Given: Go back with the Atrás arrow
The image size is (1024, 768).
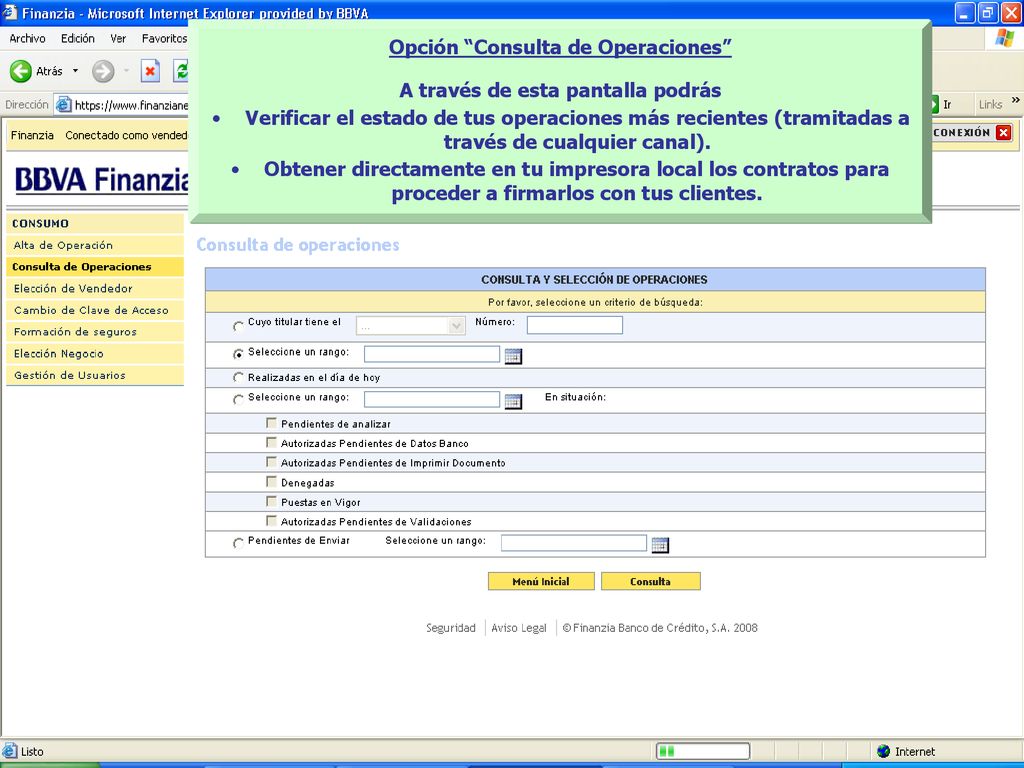Looking at the screenshot, I should tap(21, 71).
